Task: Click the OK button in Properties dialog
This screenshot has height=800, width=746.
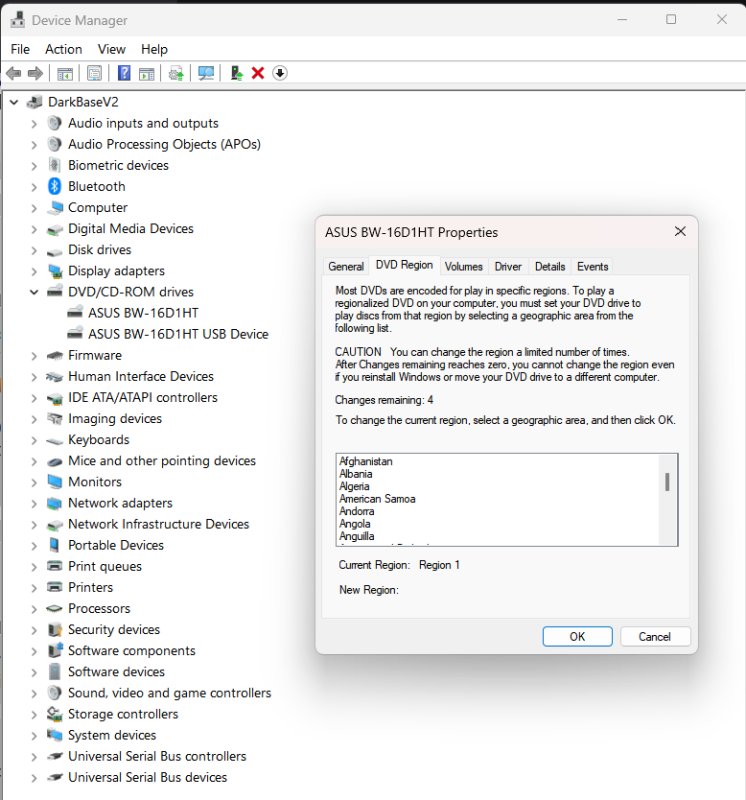Action: [x=577, y=637]
